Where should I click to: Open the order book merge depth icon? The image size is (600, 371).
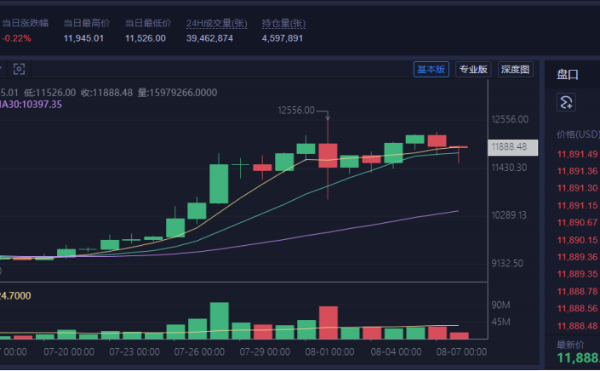pos(566,103)
